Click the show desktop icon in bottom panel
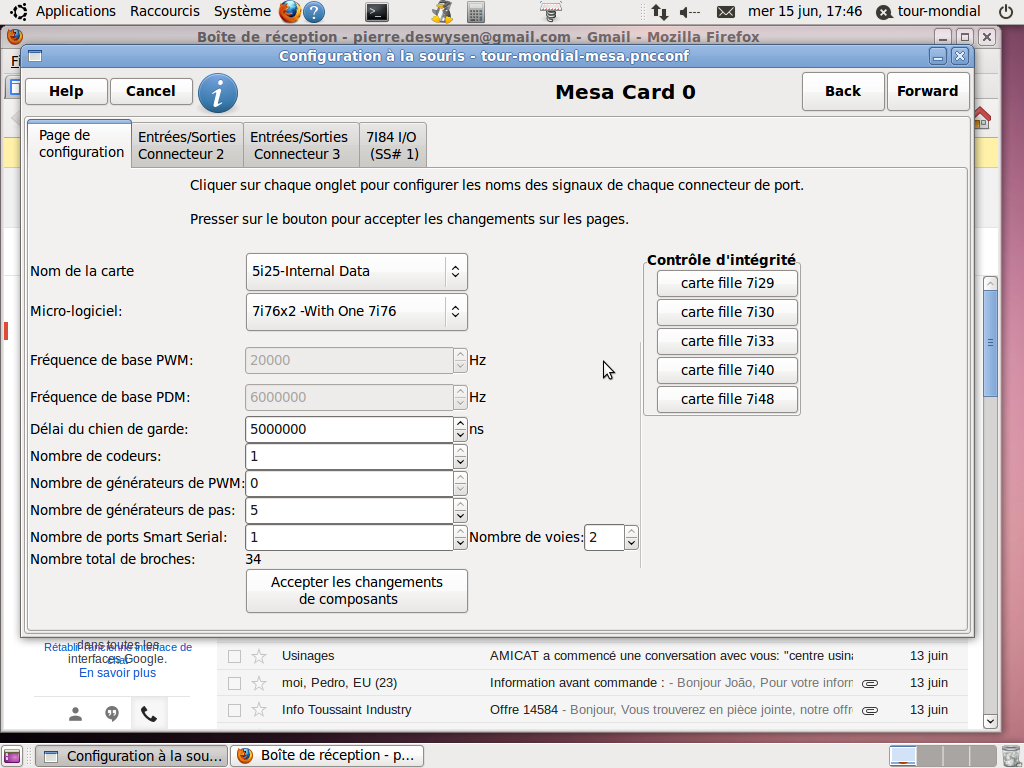The width and height of the screenshot is (1024, 768). (12, 756)
